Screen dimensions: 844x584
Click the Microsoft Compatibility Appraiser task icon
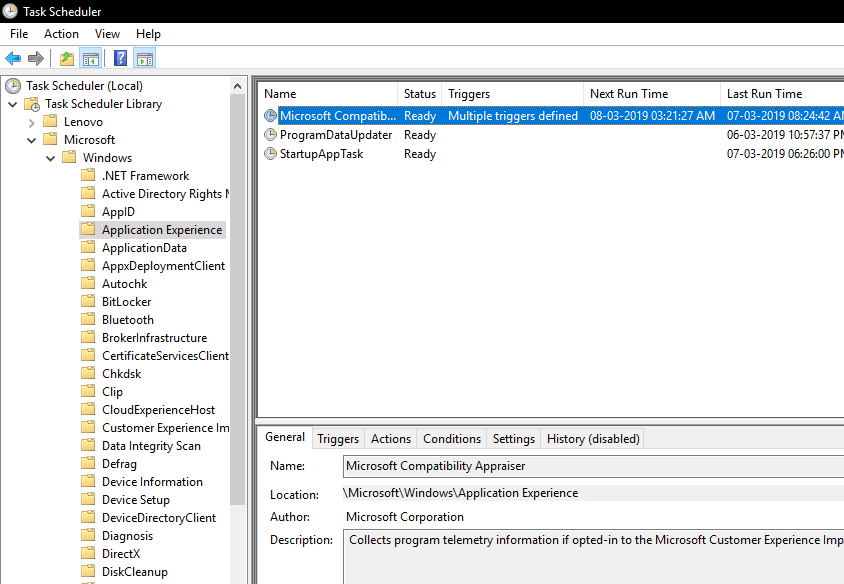(x=270, y=115)
